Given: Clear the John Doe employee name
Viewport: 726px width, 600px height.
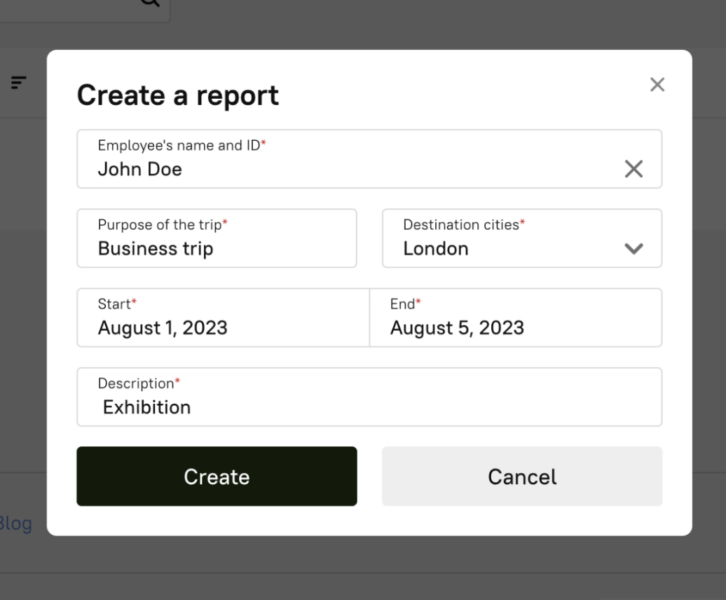Looking at the screenshot, I should pos(633,169).
